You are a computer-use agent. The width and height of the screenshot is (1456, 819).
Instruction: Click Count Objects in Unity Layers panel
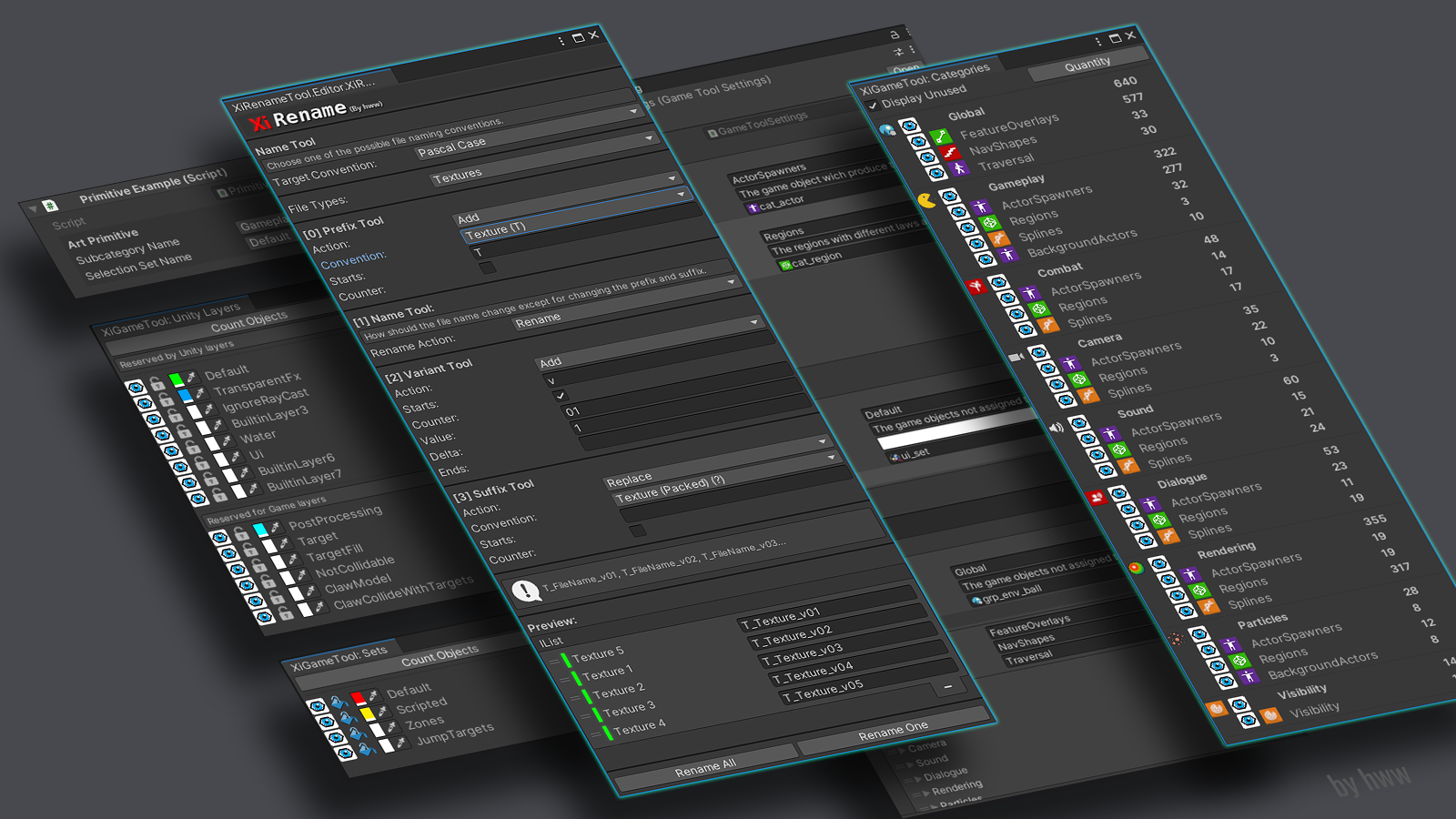(x=249, y=321)
